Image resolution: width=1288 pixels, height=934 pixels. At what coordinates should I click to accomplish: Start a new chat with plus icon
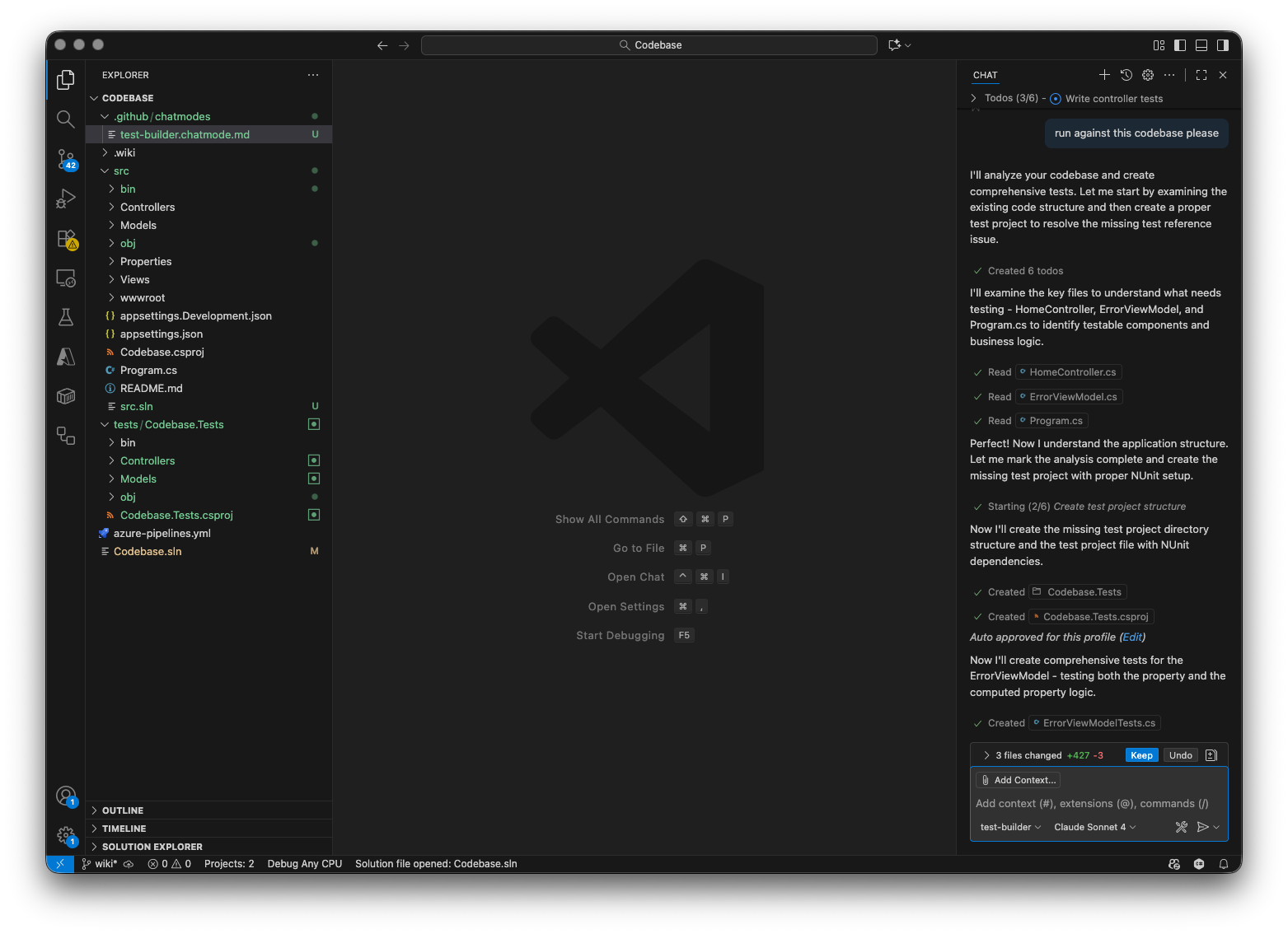[x=1104, y=75]
